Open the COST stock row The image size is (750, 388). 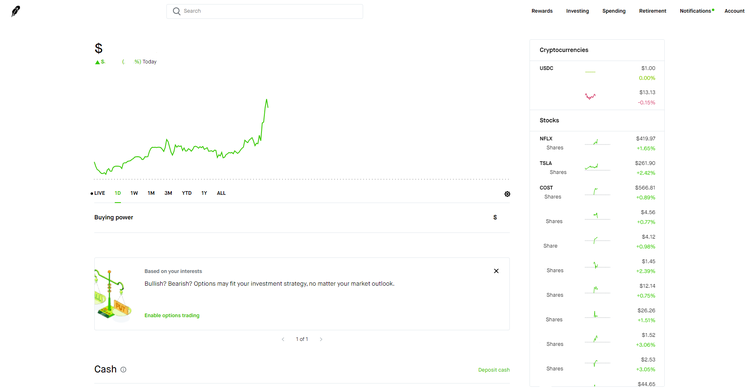(x=597, y=192)
